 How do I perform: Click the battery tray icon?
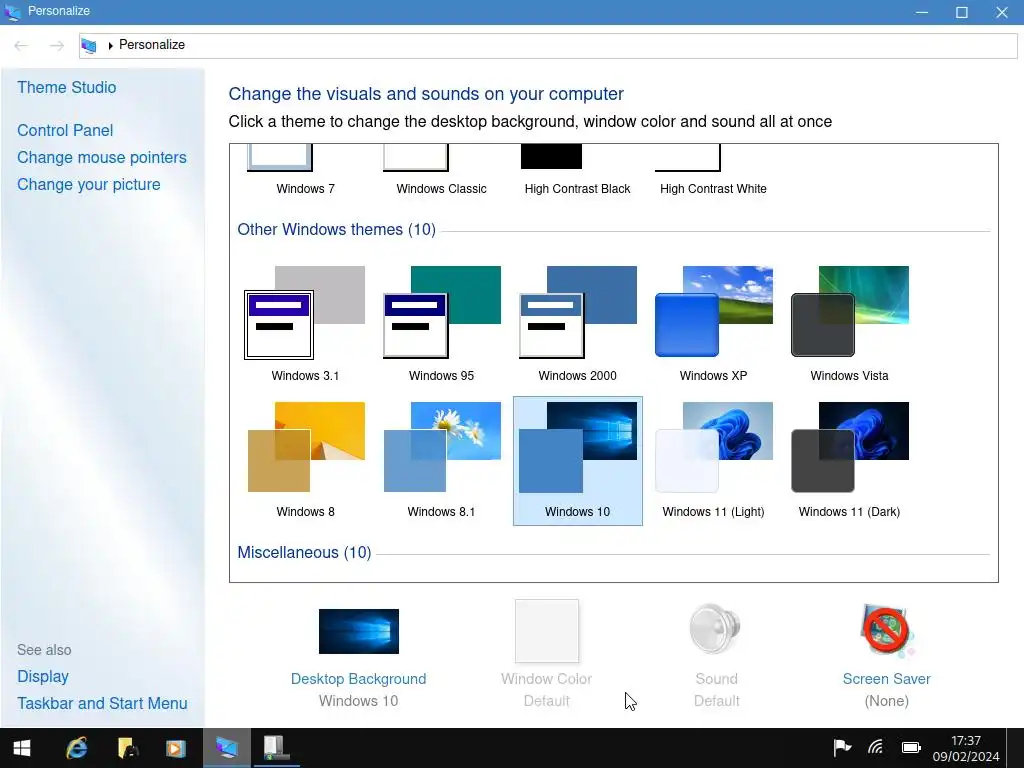911,747
